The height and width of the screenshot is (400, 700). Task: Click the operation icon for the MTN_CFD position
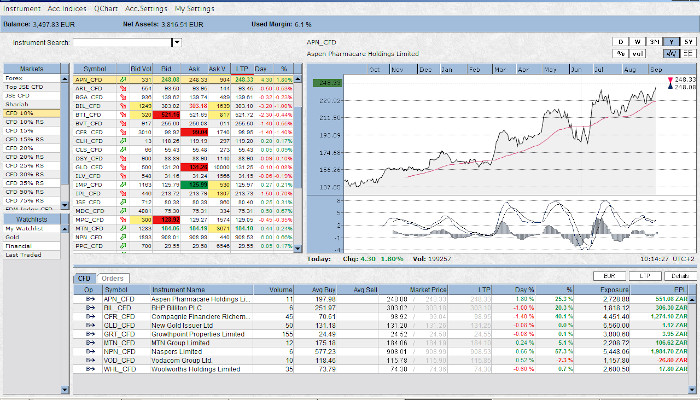point(88,340)
